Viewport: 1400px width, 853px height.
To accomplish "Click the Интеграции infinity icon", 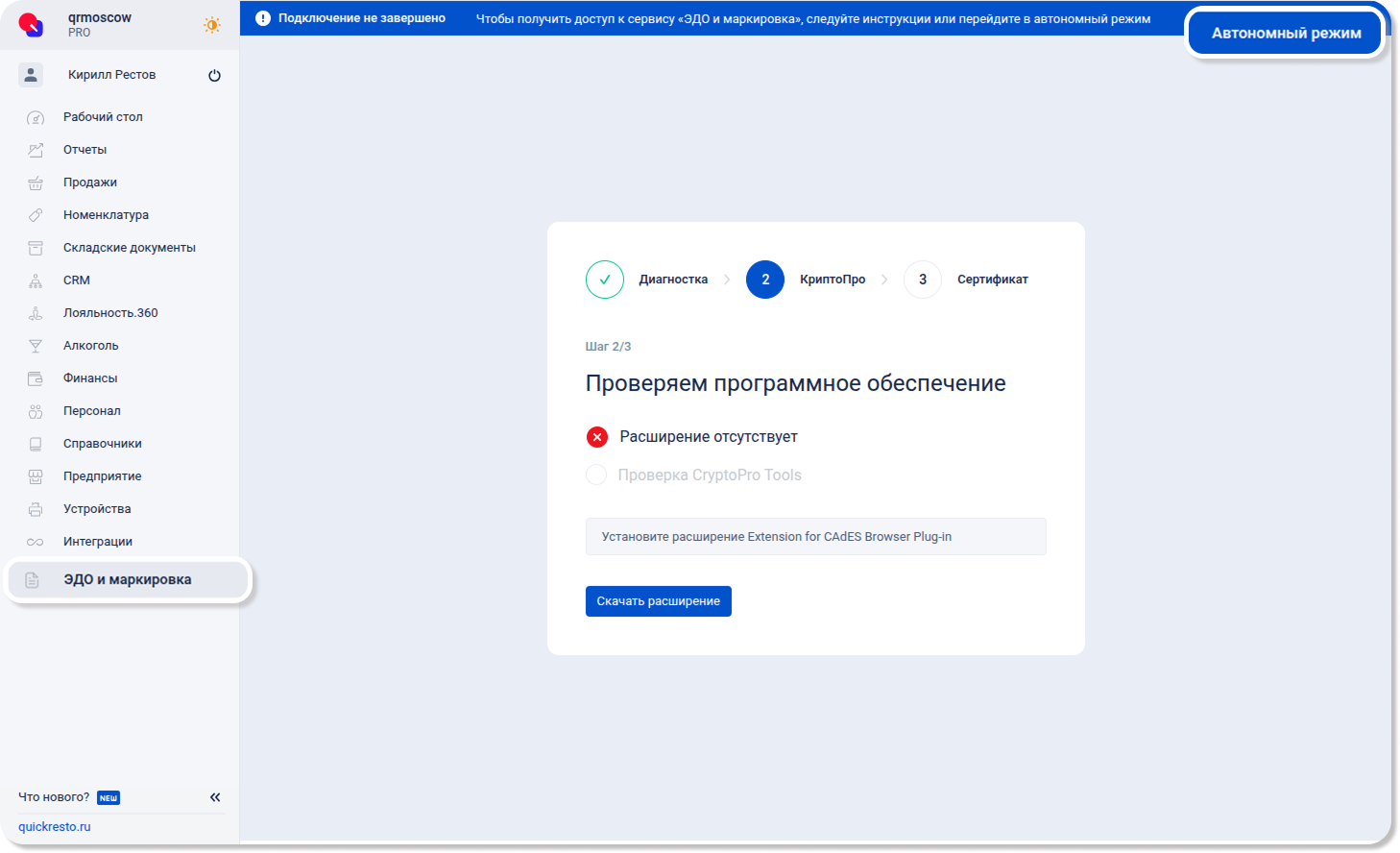I will point(36,542).
